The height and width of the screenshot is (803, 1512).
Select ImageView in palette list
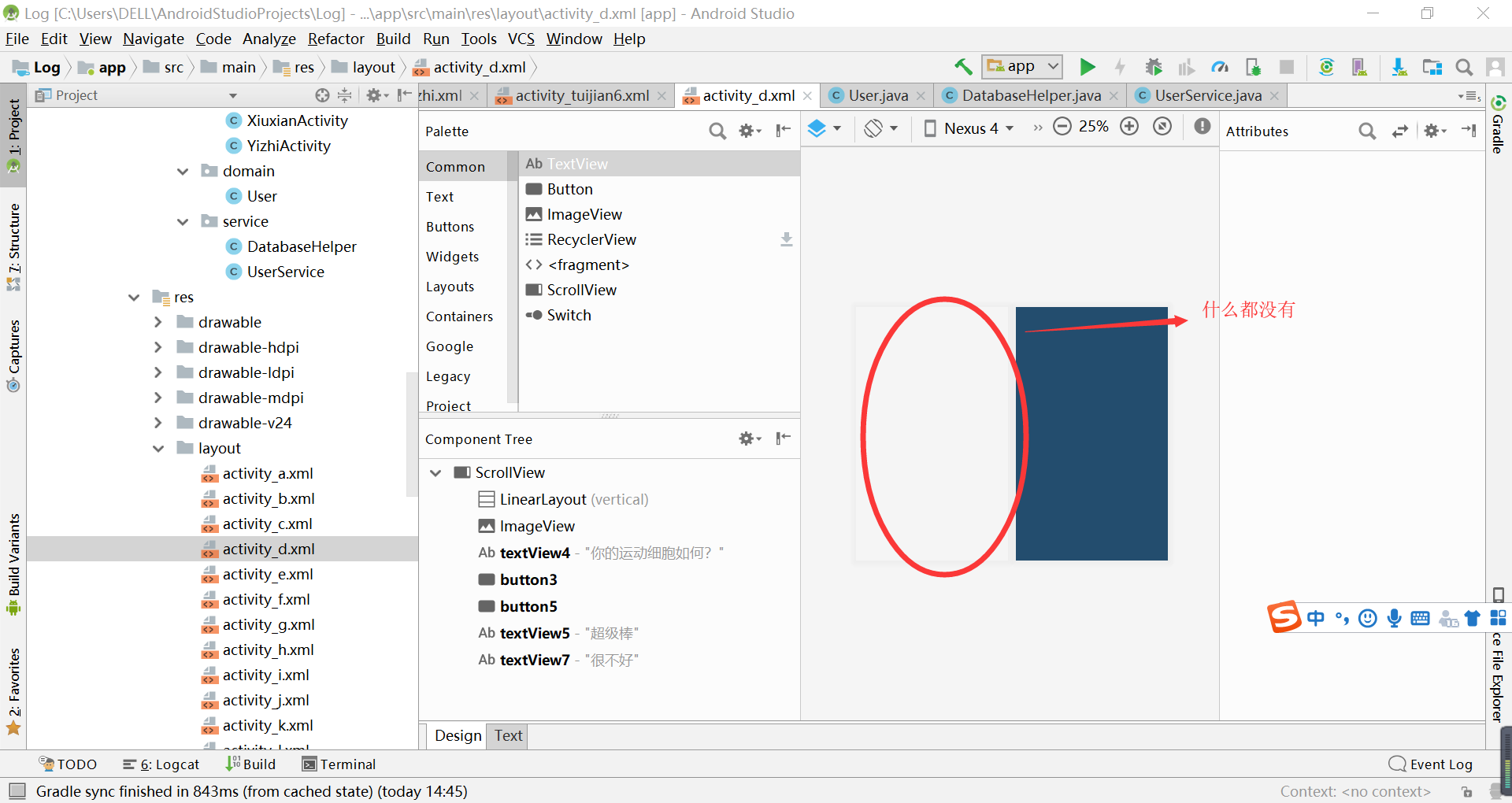tap(659, 214)
